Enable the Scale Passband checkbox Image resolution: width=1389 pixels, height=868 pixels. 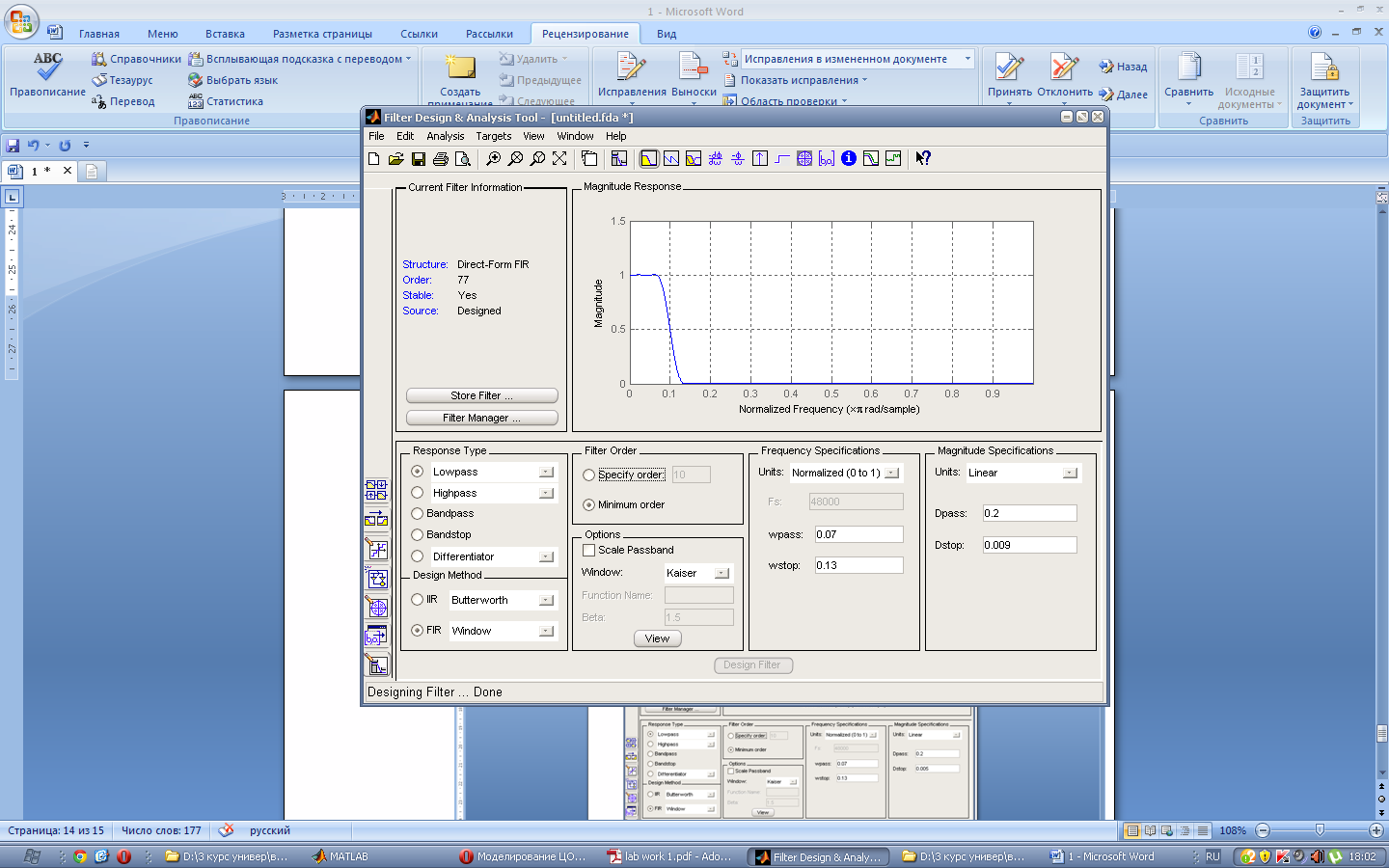click(x=589, y=550)
